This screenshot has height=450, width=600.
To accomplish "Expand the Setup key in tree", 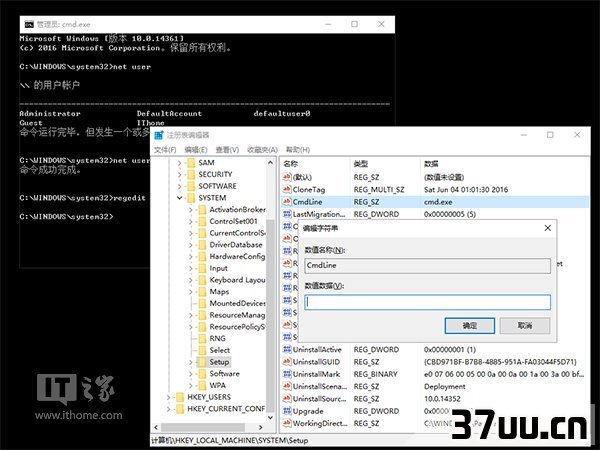I will 191,362.
